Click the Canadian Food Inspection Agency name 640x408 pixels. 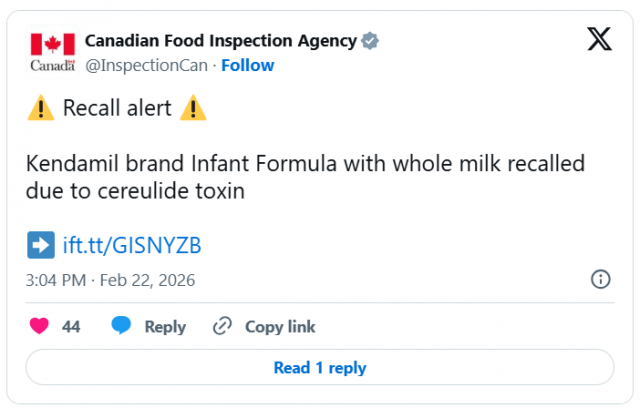(x=220, y=41)
